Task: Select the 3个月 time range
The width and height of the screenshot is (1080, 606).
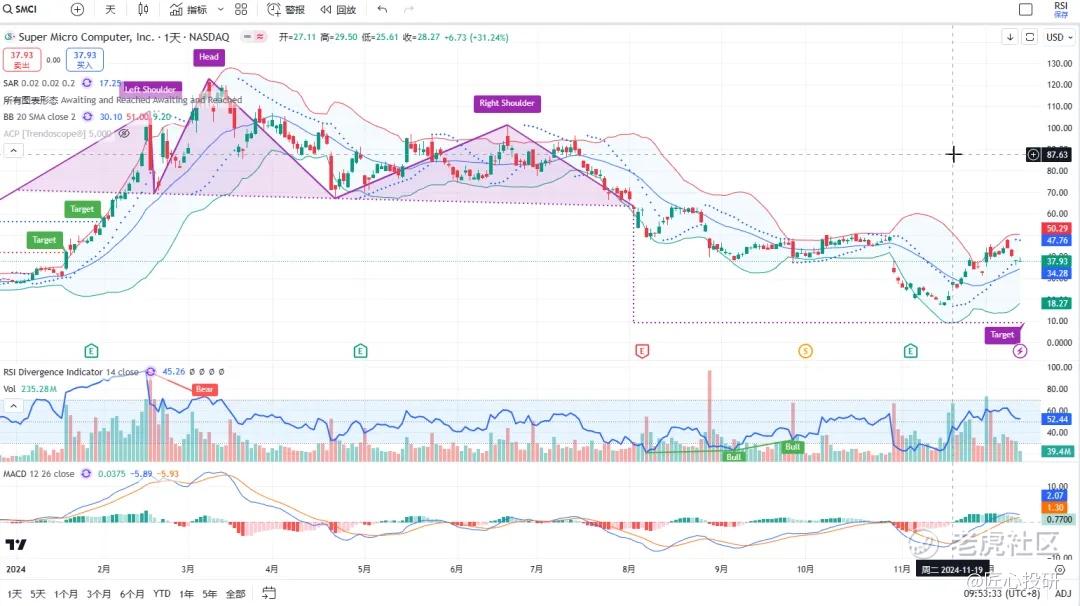Action: coord(99,594)
